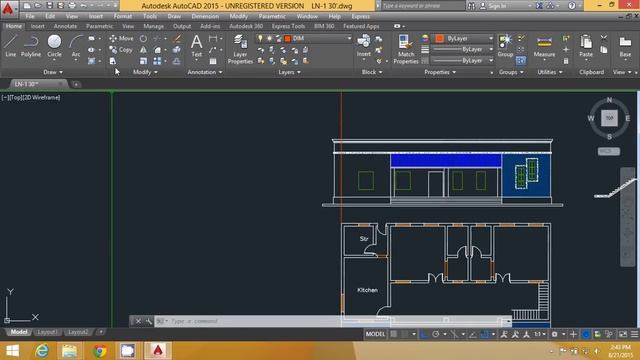The image size is (640, 360).
Task: Switch to Layout1 tab
Action: [x=47, y=332]
